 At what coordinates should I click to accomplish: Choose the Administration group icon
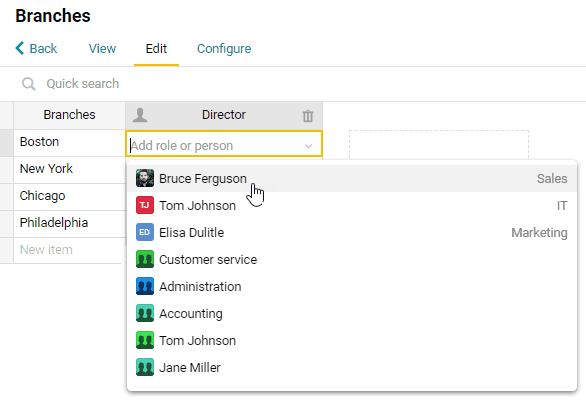point(145,286)
